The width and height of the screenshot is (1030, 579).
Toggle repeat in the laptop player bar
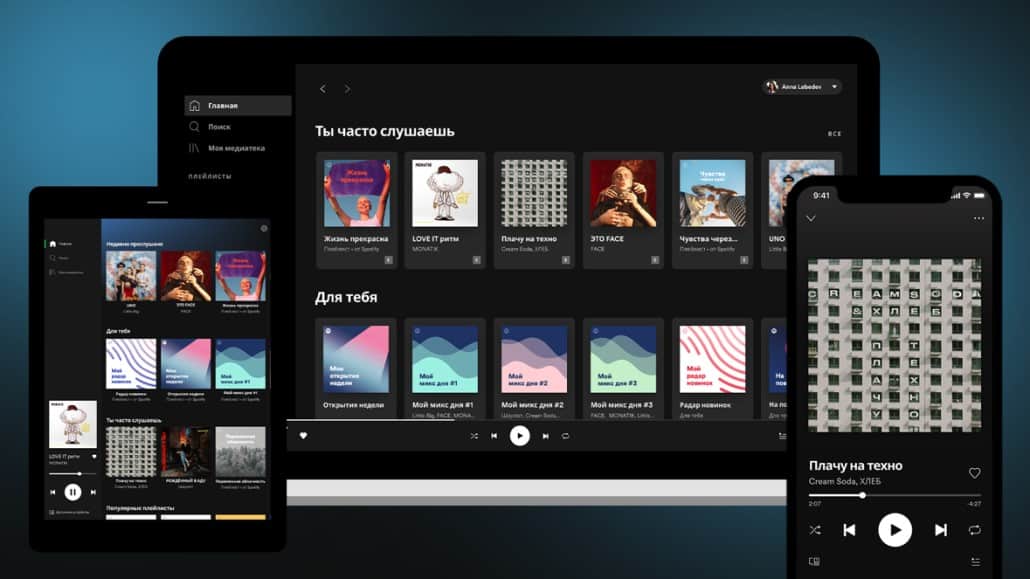[x=565, y=436]
